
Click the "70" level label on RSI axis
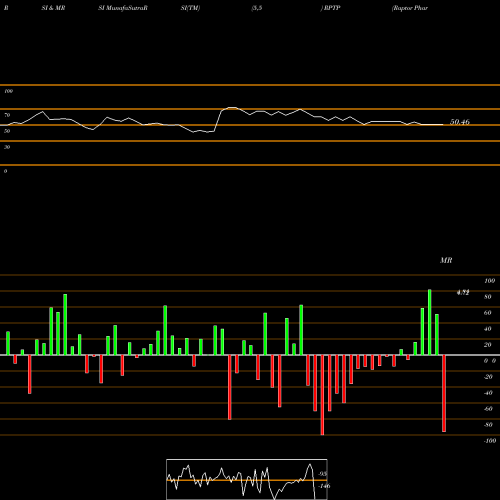7,115
